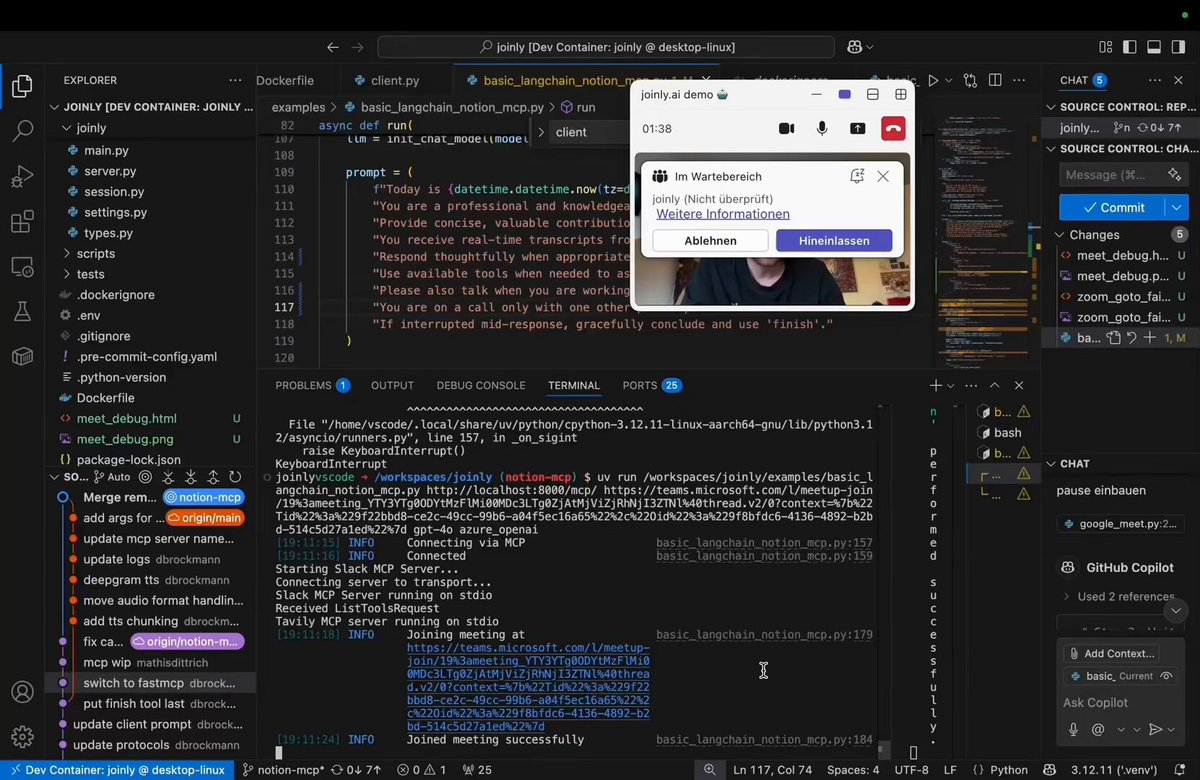The image size is (1200, 780).
Task: Open the Extensions view
Action: click(x=22, y=222)
